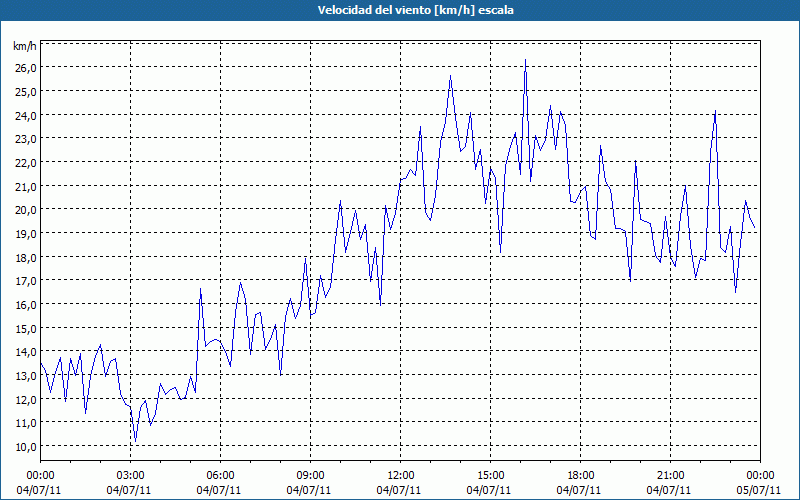Click the 16,0 y-axis label

point(25,305)
